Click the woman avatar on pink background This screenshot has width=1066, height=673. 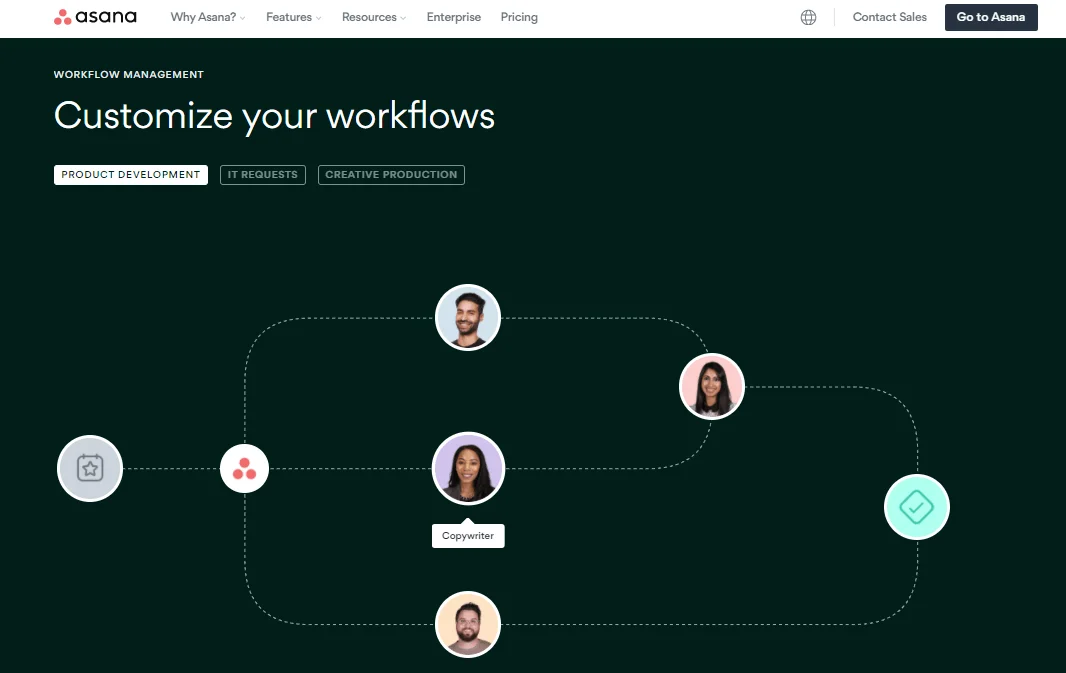click(712, 386)
